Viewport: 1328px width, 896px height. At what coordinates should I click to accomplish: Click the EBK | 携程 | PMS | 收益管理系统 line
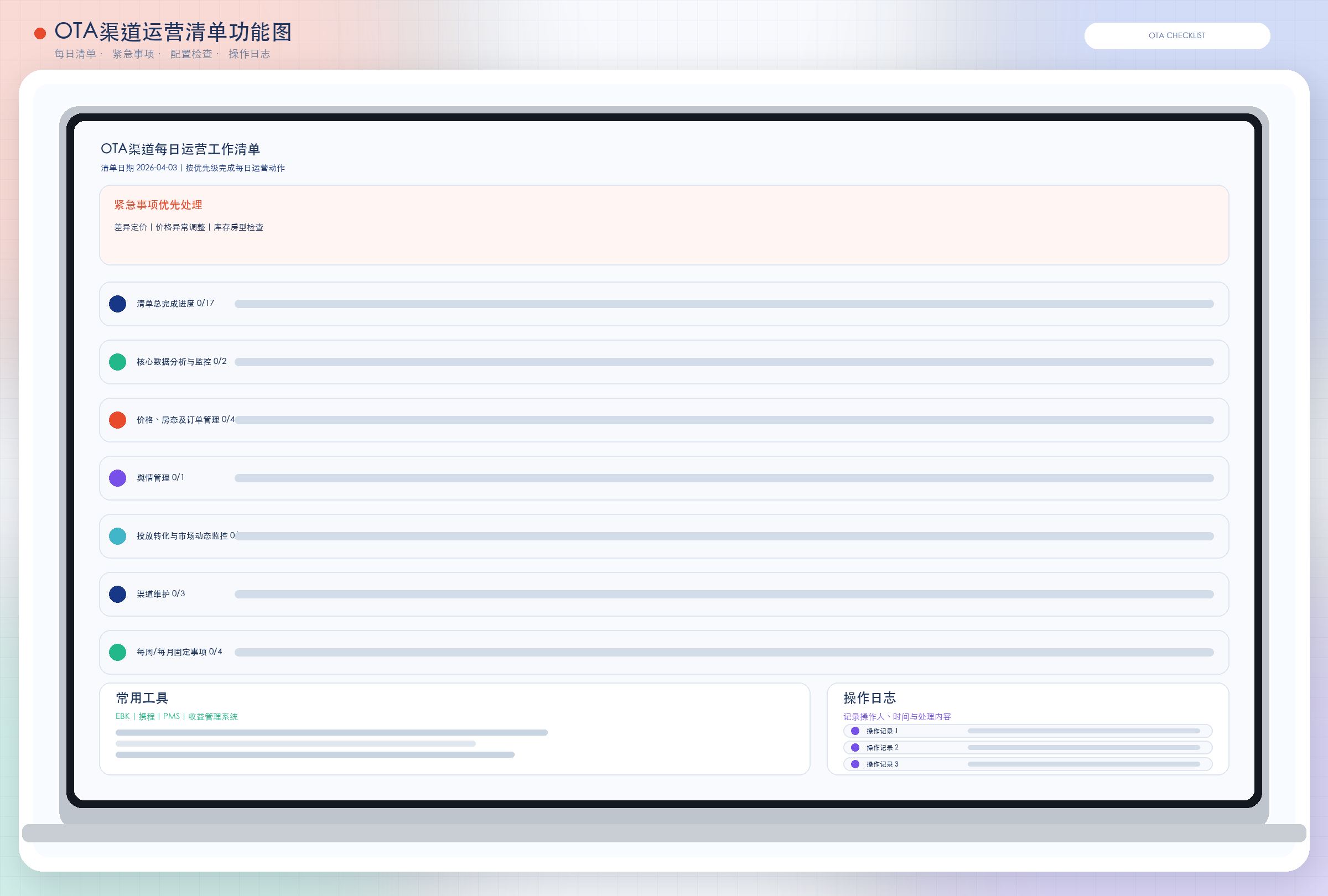pyautogui.click(x=177, y=717)
